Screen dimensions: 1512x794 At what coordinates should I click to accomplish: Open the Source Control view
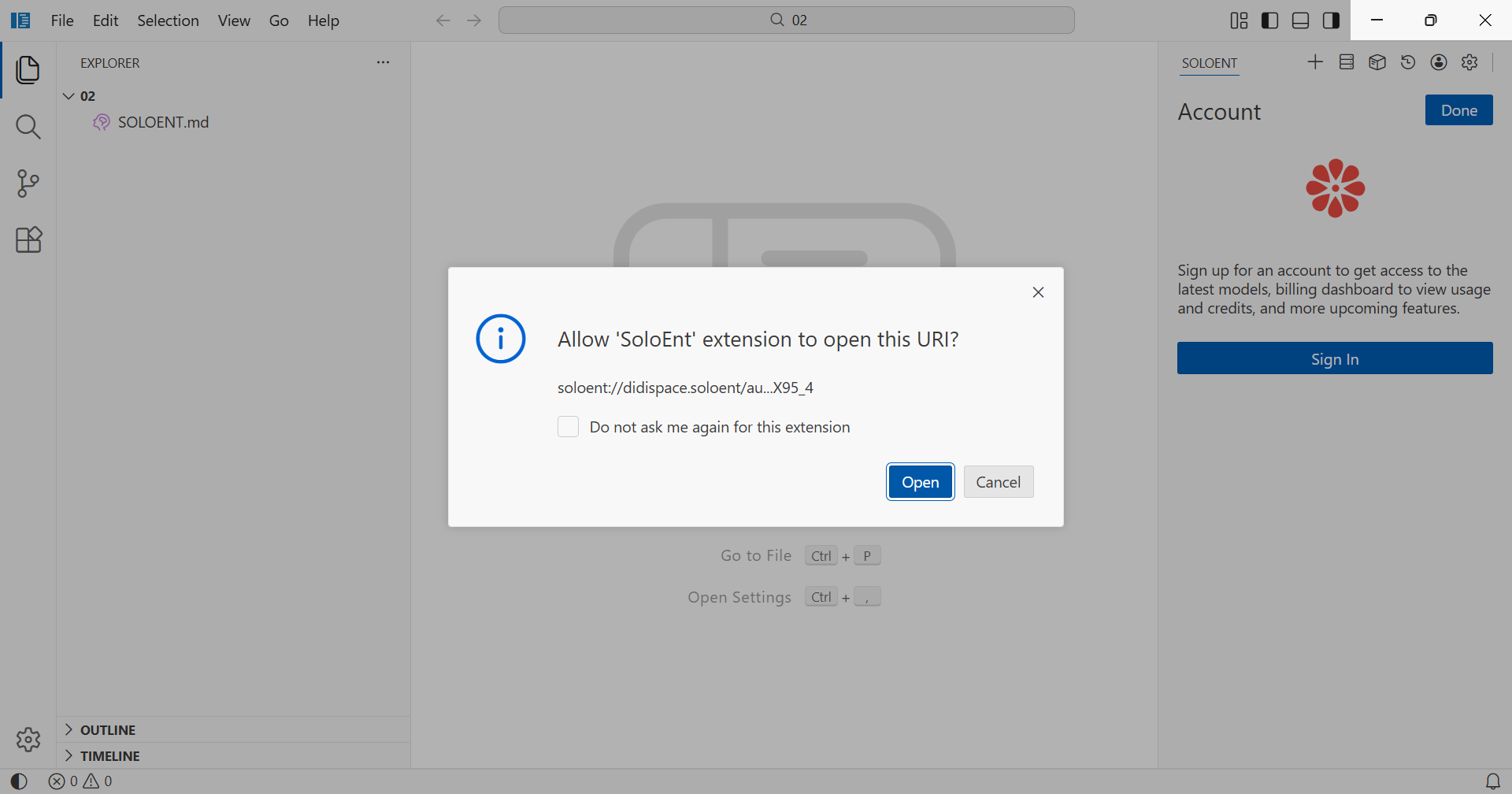[x=28, y=184]
